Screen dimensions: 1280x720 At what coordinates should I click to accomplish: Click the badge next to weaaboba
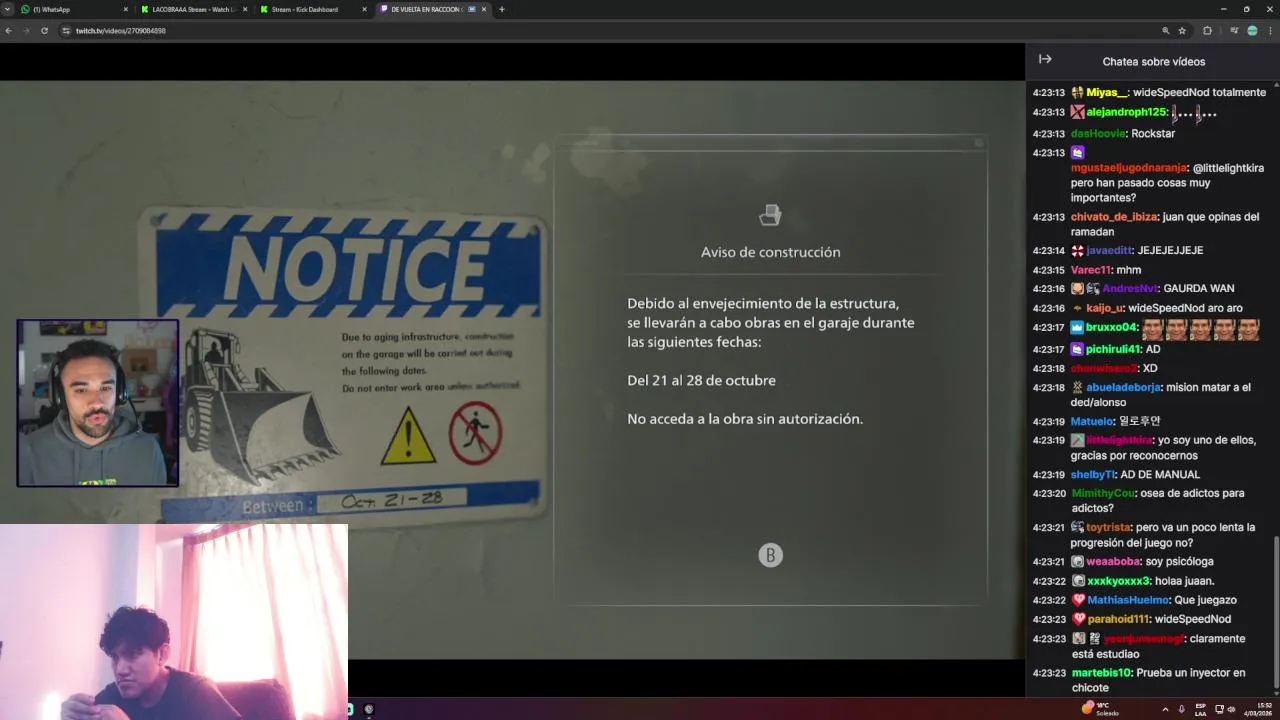(1078, 562)
